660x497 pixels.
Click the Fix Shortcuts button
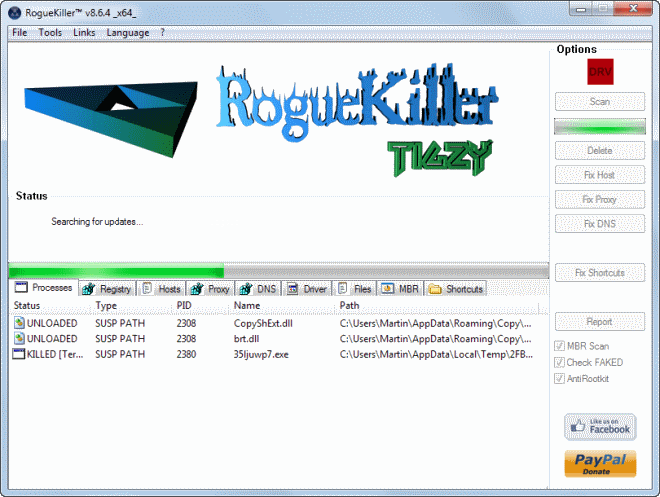(600, 272)
